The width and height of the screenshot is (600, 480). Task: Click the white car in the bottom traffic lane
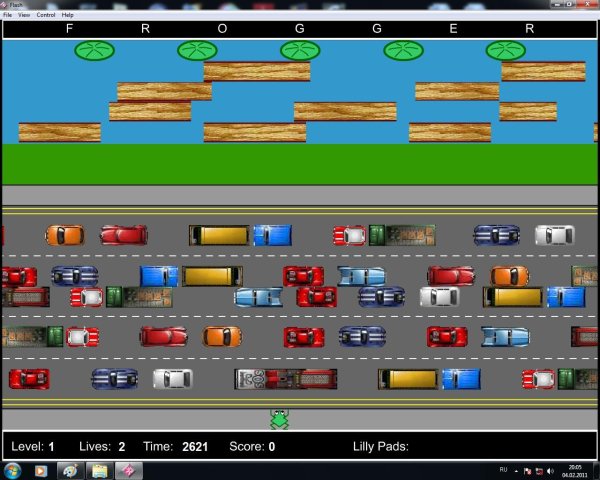(173, 379)
